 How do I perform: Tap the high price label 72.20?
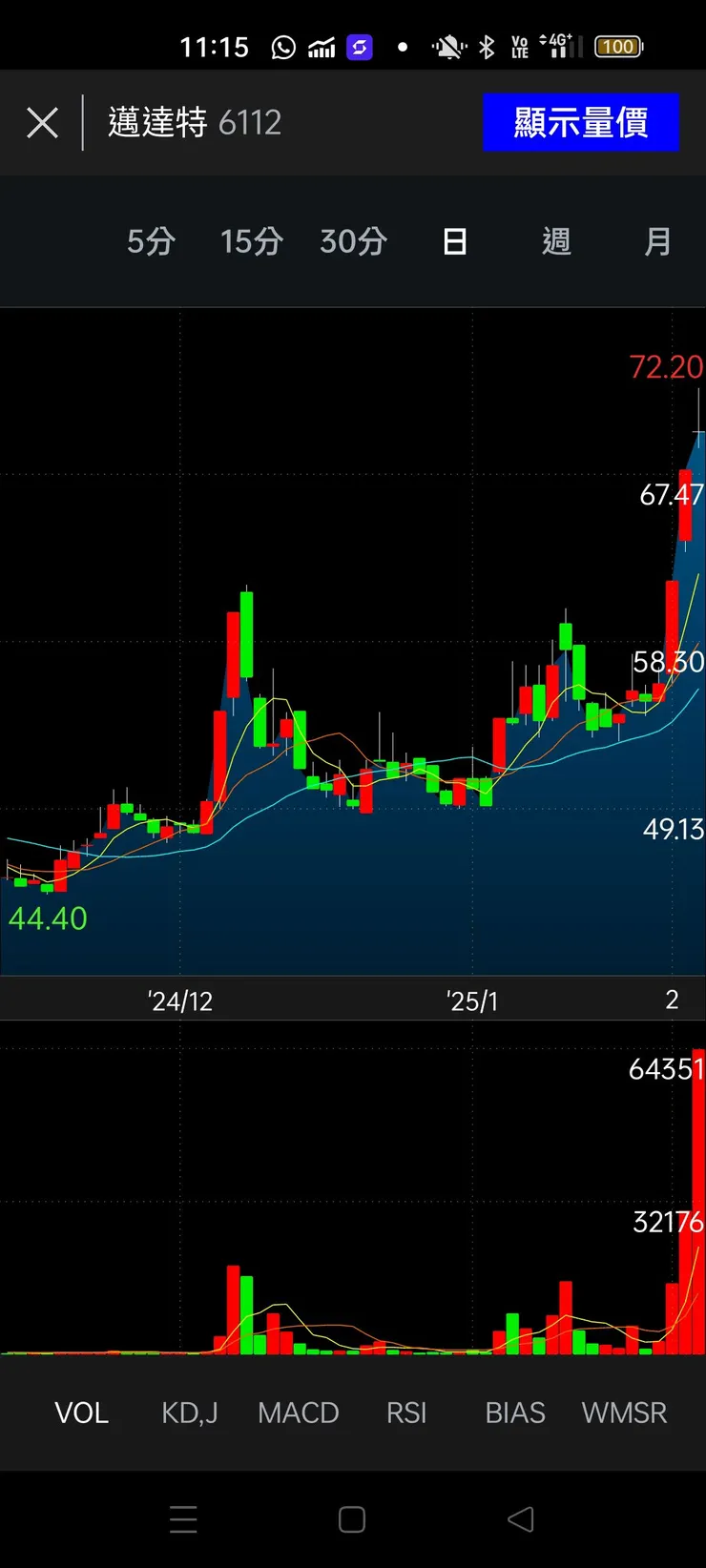[666, 366]
